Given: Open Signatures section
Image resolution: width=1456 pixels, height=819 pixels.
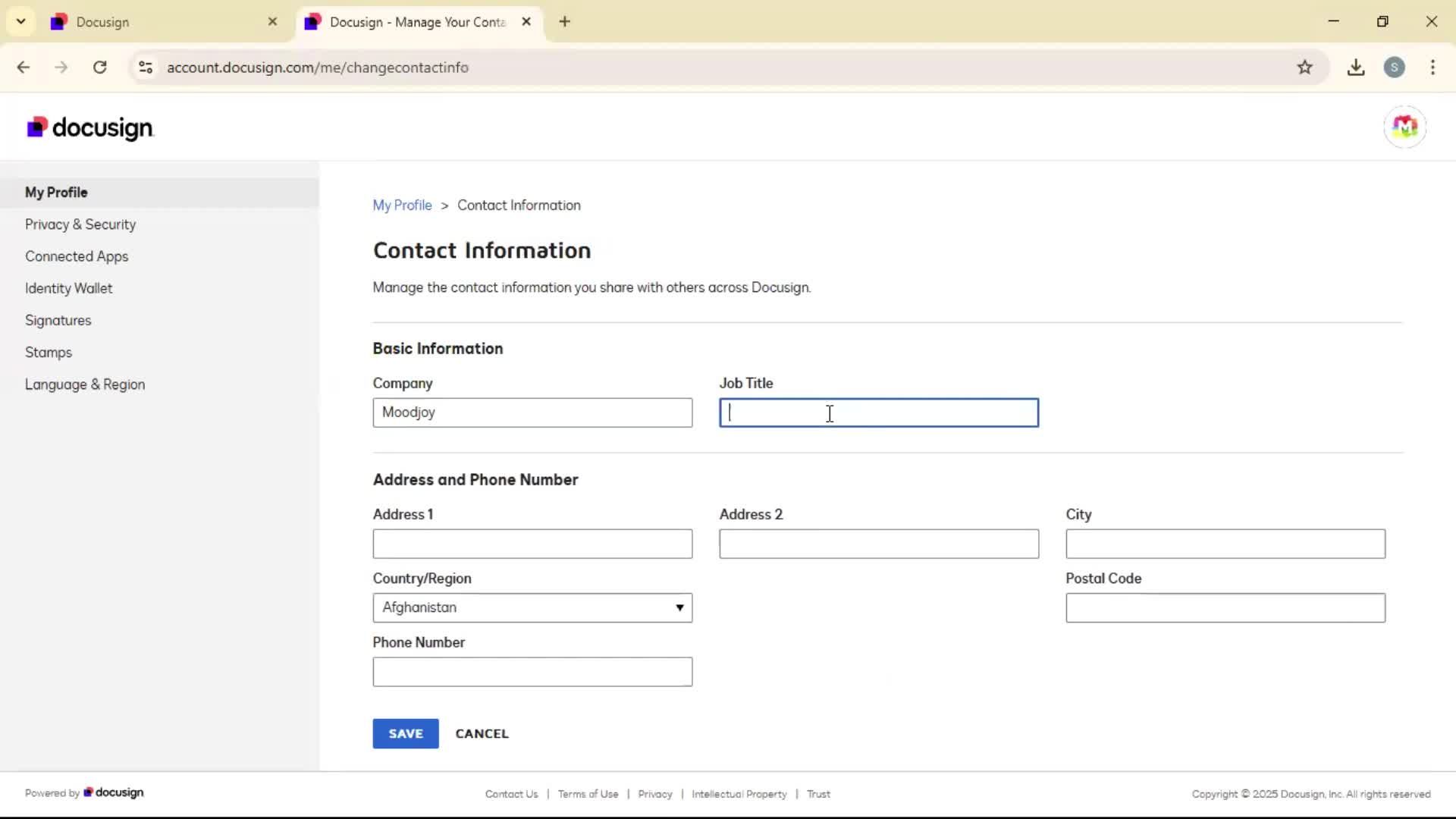Looking at the screenshot, I should coord(58,320).
